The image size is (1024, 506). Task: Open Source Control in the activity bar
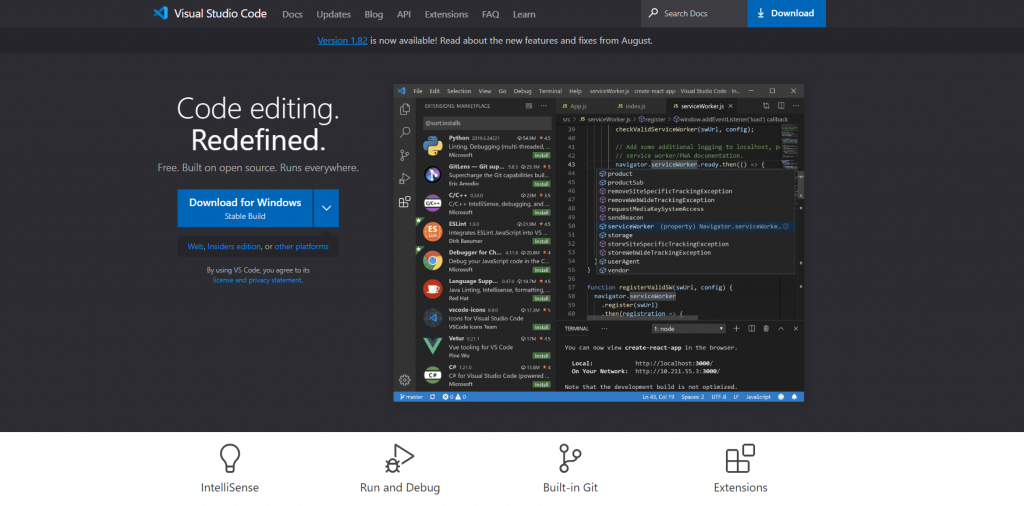pyautogui.click(x=405, y=155)
